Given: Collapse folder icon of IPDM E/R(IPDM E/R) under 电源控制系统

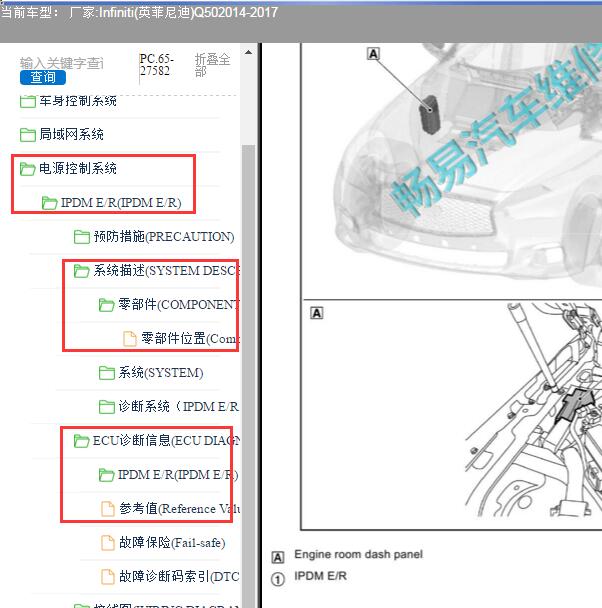Looking at the screenshot, I should 49,203.
